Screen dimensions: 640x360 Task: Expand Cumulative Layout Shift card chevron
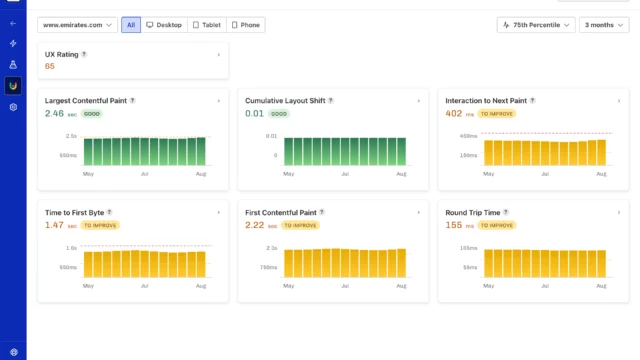[x=419, y=101]
